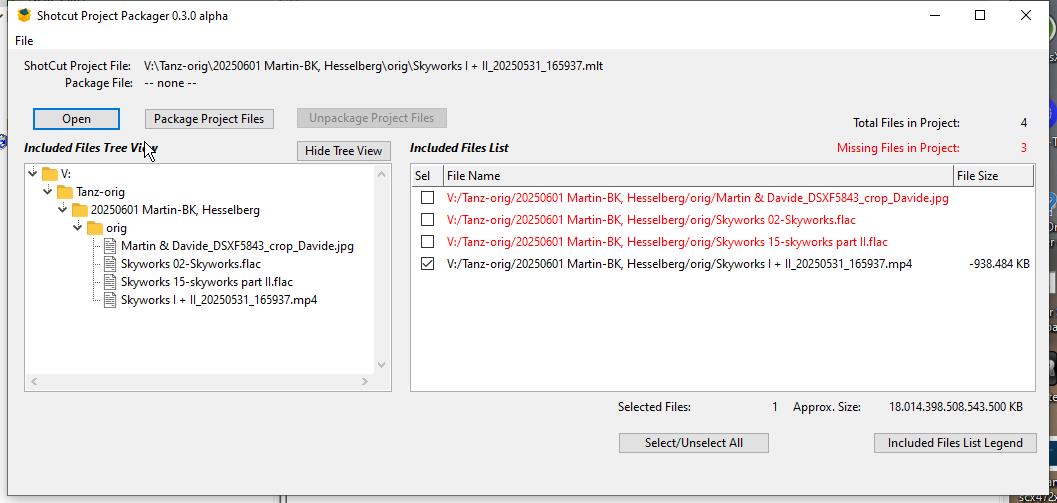Click red list path ending Martin & Davide_DSXF5843_crop_Davide.jpg

698,198
